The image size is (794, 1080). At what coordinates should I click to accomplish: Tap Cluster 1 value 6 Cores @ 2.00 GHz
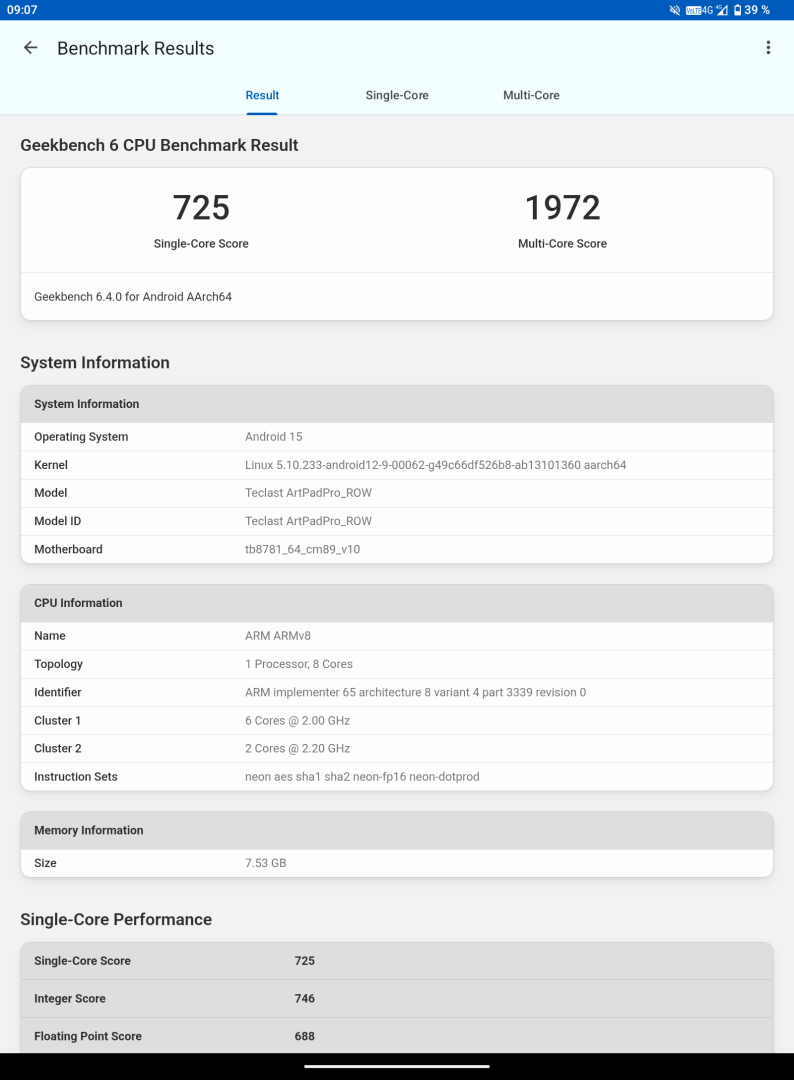point(297,720)
